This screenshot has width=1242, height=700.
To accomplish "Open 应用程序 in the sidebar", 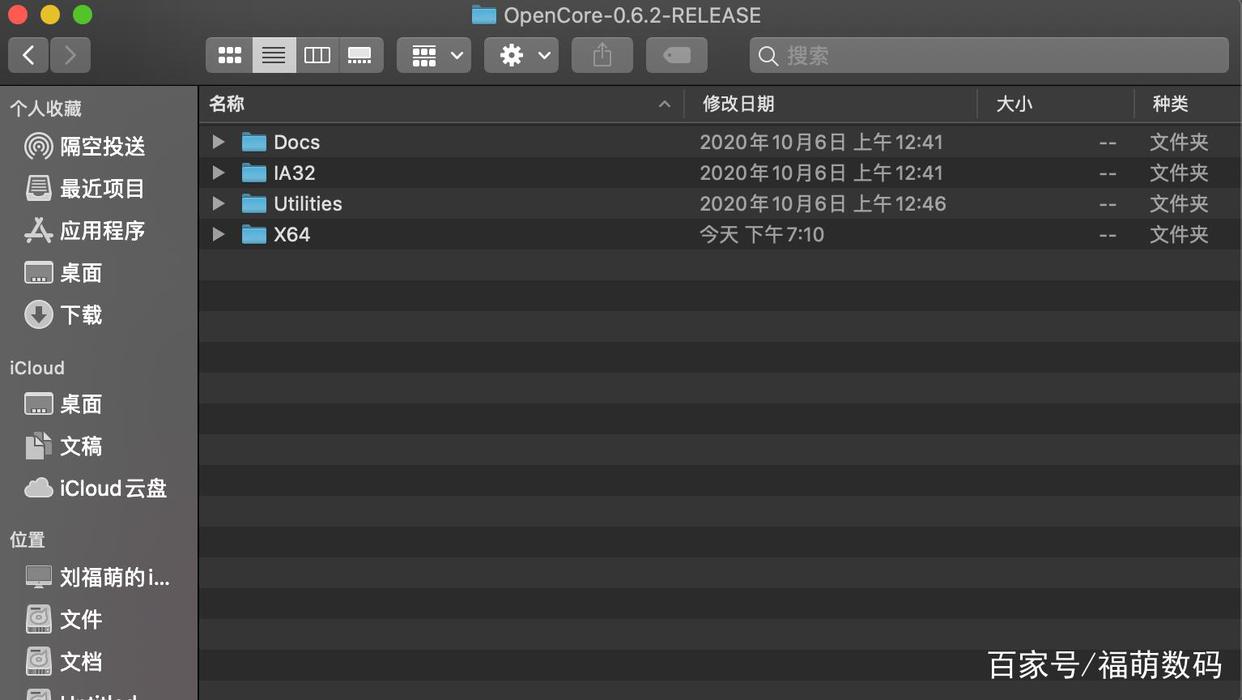I will tap(85, 231).
